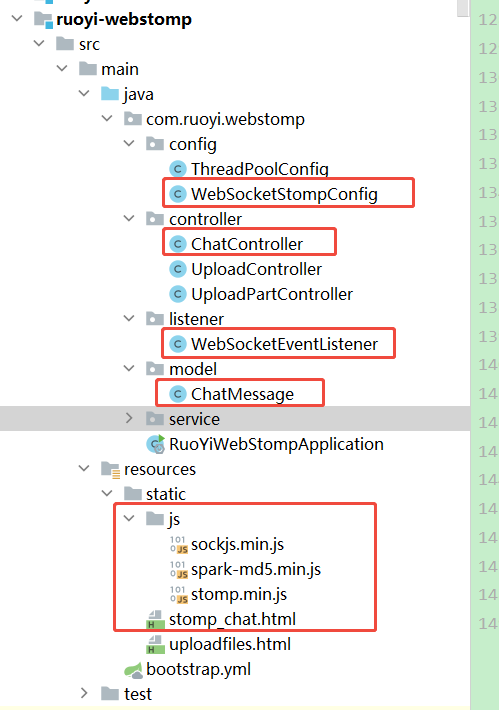Viewport: 499px width, 710px height.
Task: Click the ThreadPoolConfig class icon
Action: tap(178, 169)
